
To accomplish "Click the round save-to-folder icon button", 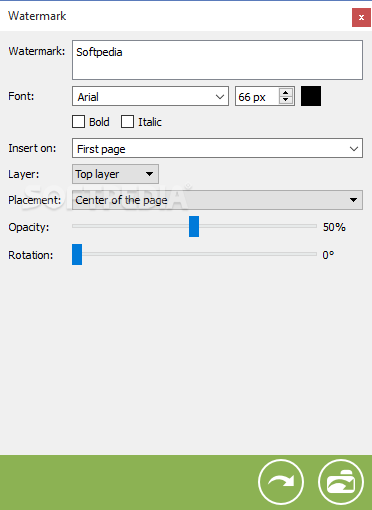I will [341, 482].
